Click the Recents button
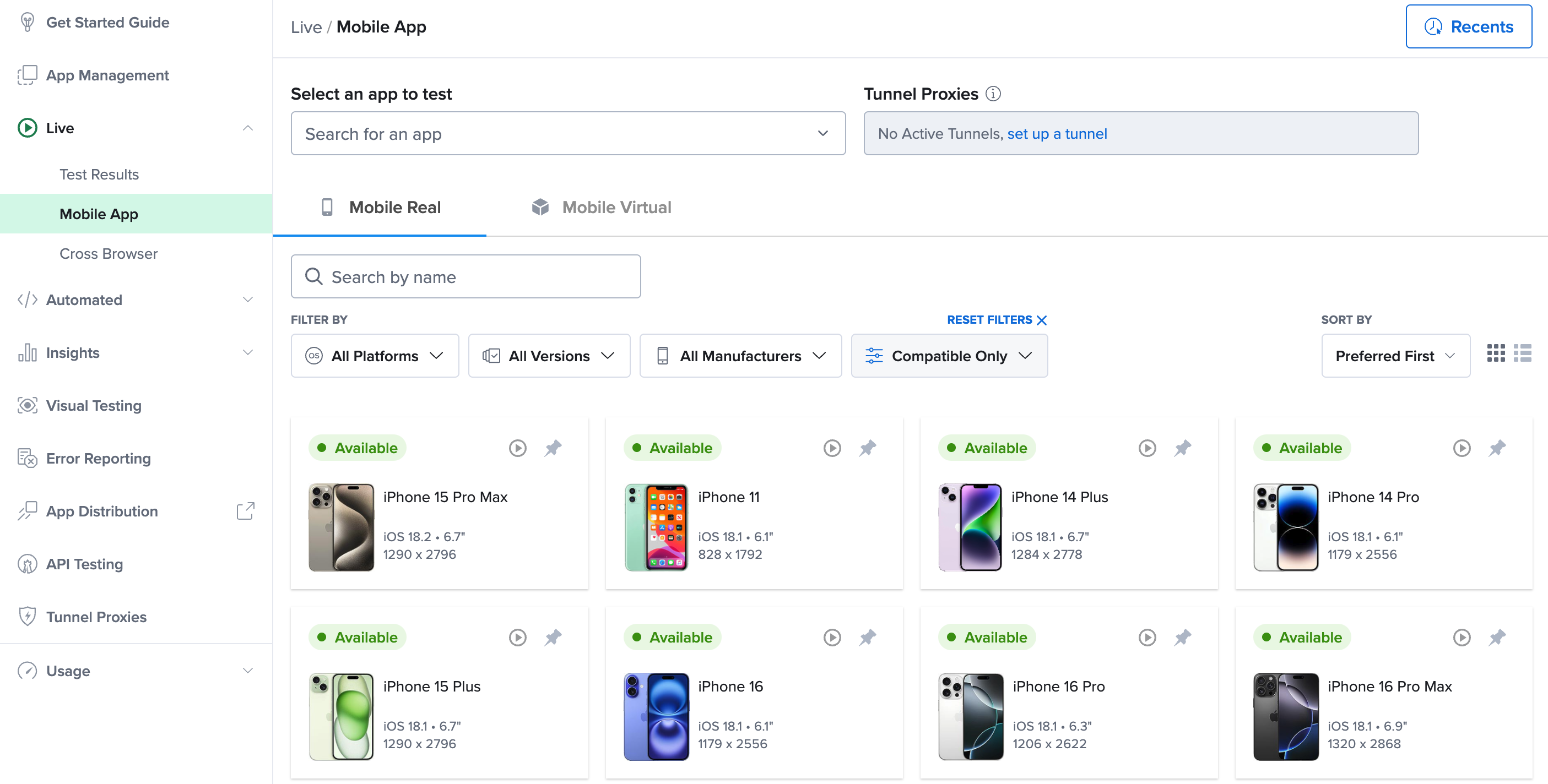 (x=1468, y=26)
